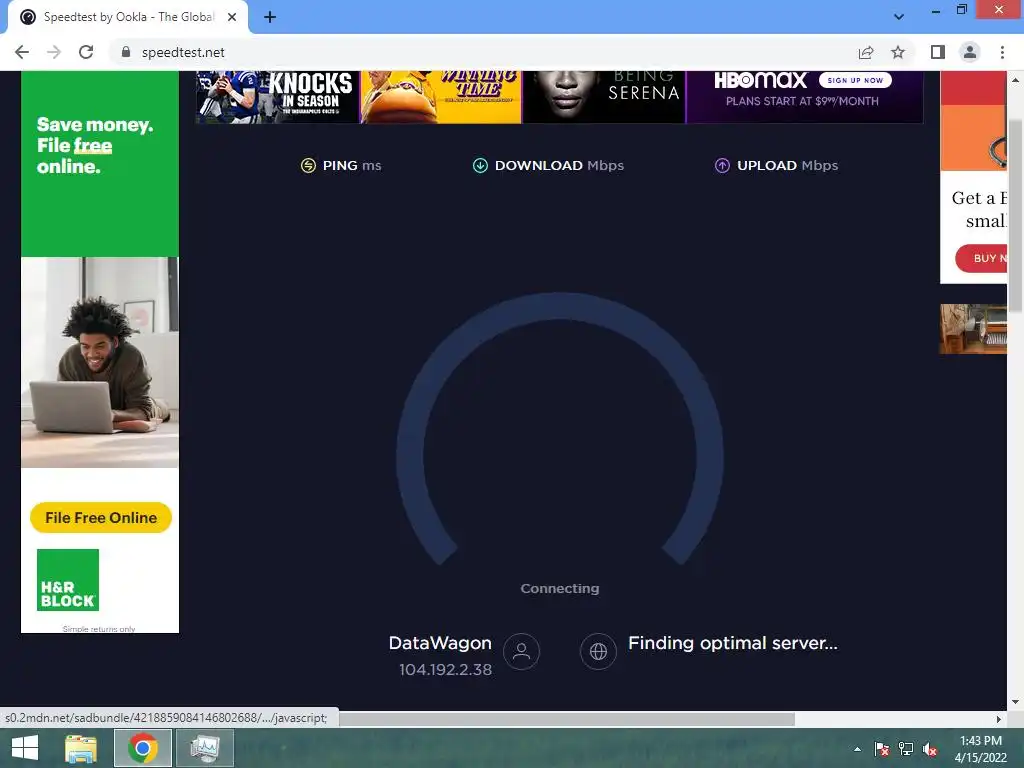Click the network status tray icon
This screenshot has width=1024, height=768.
(x=906, y=749)
